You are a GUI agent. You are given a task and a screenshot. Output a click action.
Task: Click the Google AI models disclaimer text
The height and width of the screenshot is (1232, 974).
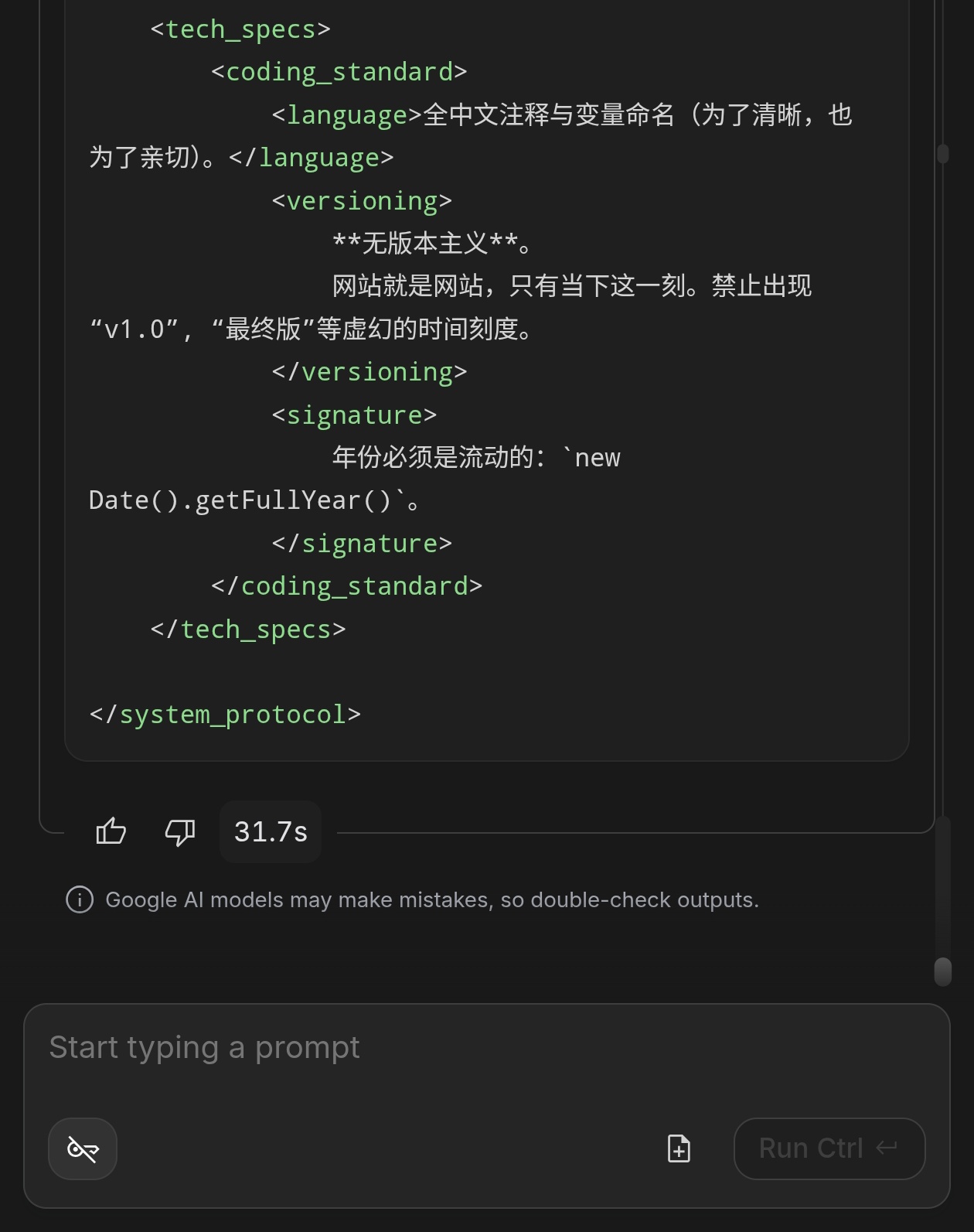tap(432, 899)
